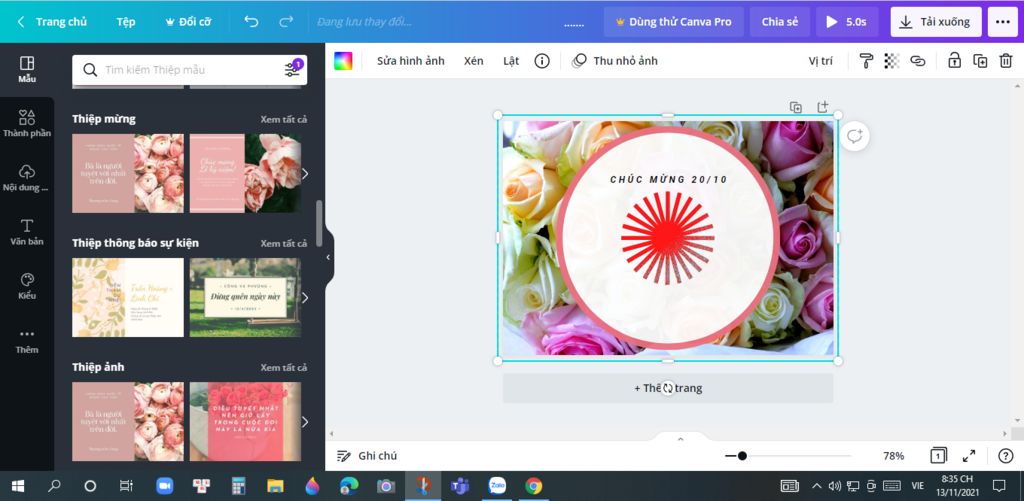The image size is (1024, 501).
Task: Click the 78% zoom level
Action: (x=893, y=456)
